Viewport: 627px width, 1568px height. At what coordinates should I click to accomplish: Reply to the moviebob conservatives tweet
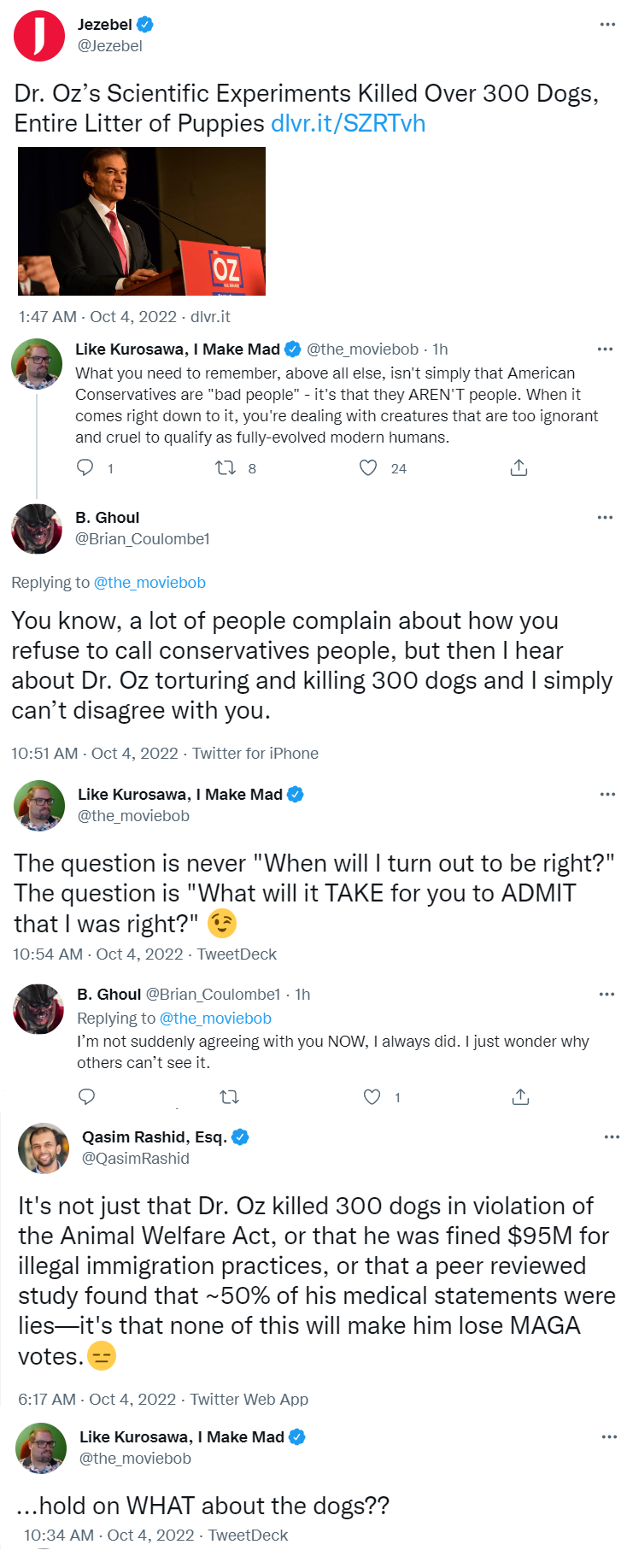[x=85, y=467]
